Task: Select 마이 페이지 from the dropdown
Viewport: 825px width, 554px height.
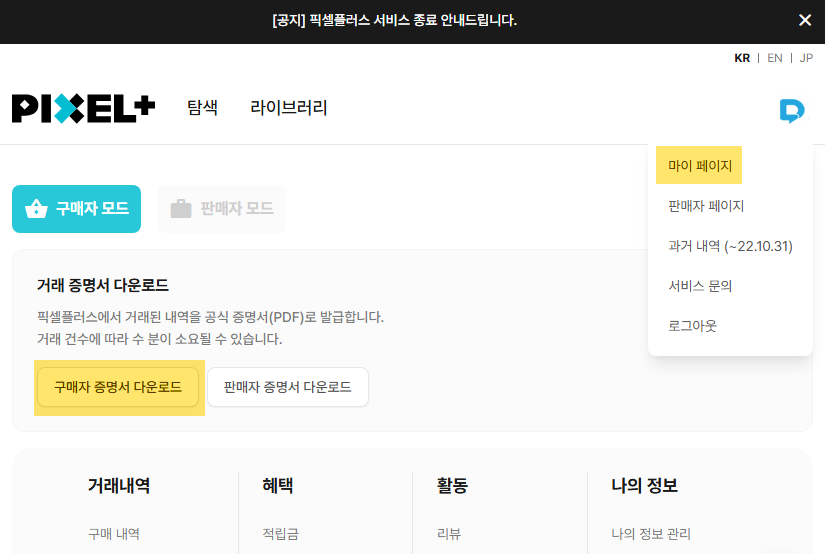Action: (x=699, y=166)
